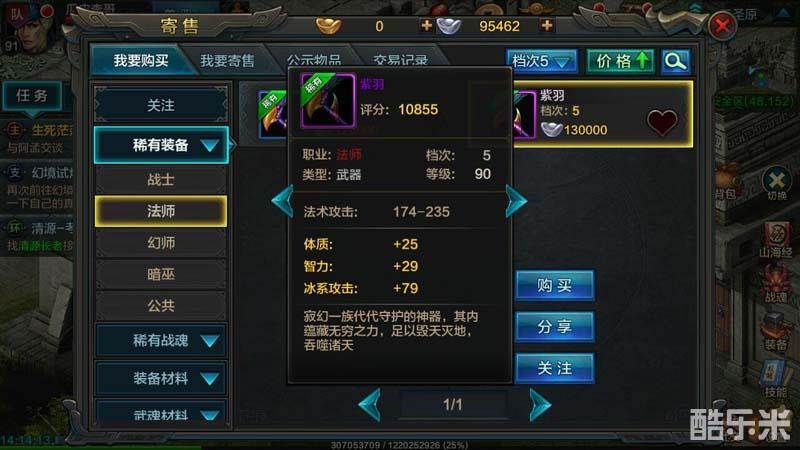Open the 山海经 side icon
Image resolution: width=800 pixels, height=450 pixels.
(x=776, y=240)
